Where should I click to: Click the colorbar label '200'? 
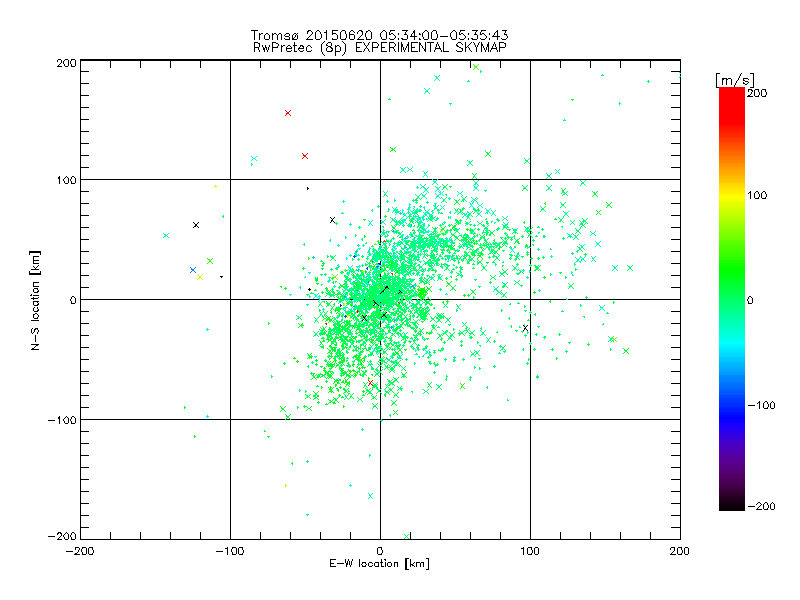(x=757, y=93)
